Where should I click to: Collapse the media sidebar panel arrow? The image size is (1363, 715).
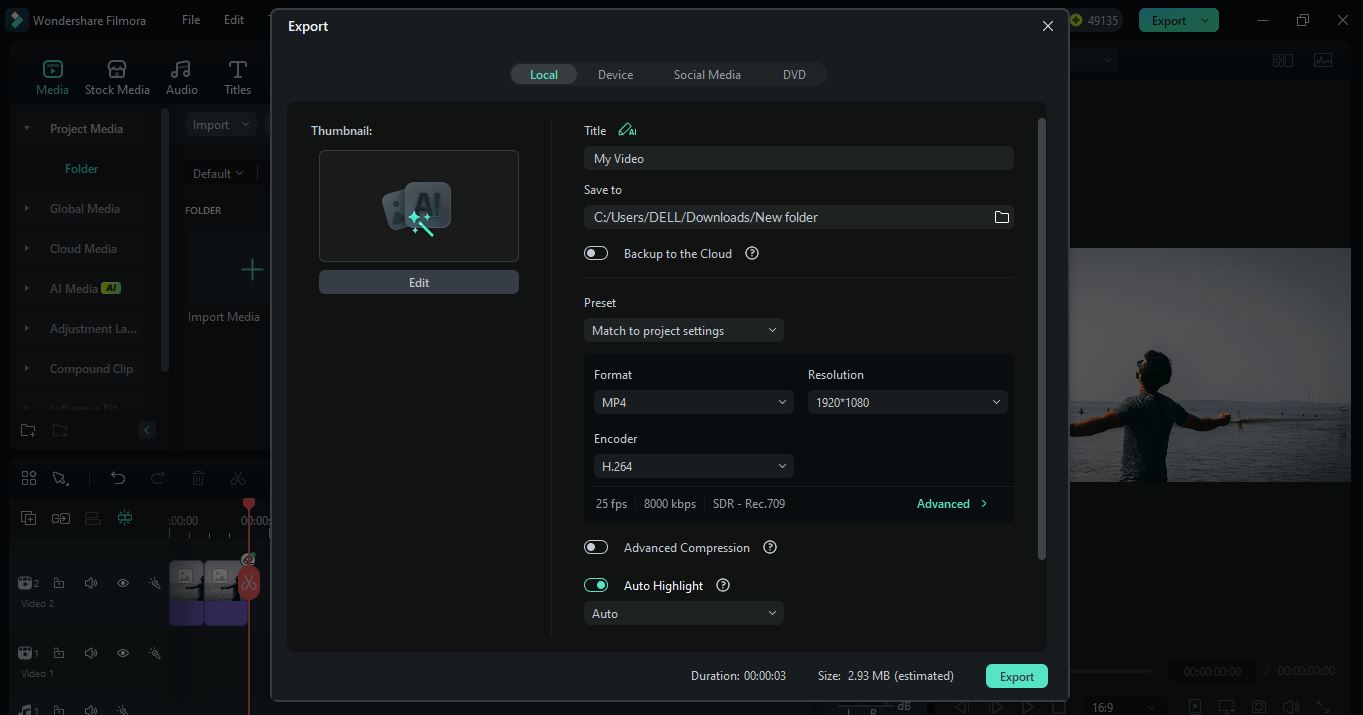[x=146, y=430]
